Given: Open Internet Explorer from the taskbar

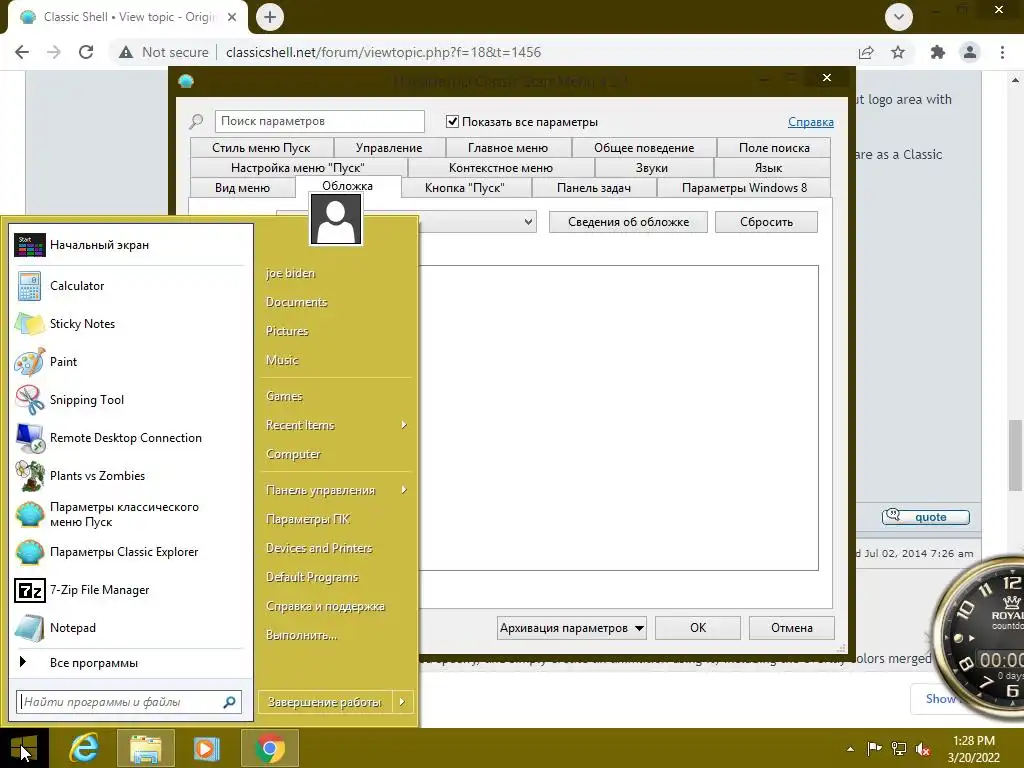Looking at the screenshot, I should [84, 748].
